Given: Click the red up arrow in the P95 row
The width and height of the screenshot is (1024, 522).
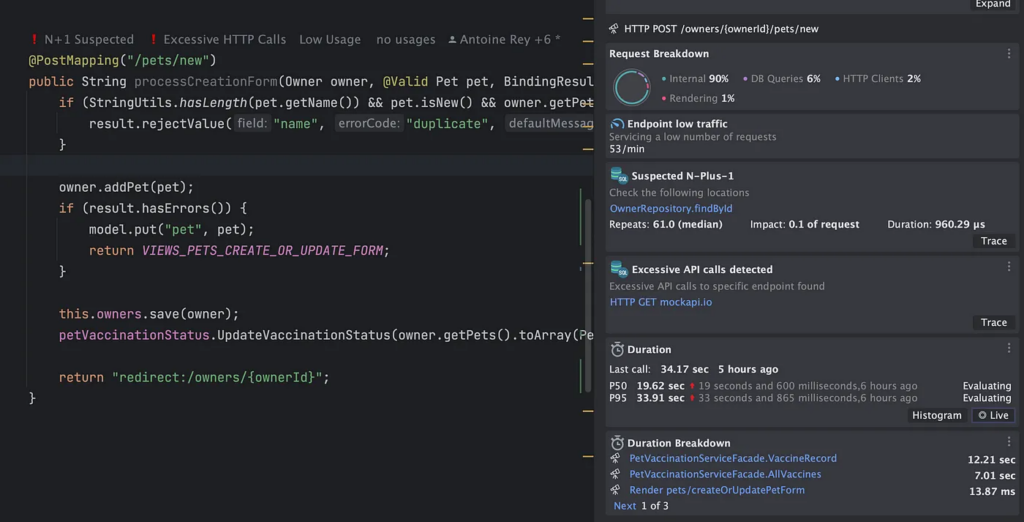Looking at the screenshot, I should (692, 398).
